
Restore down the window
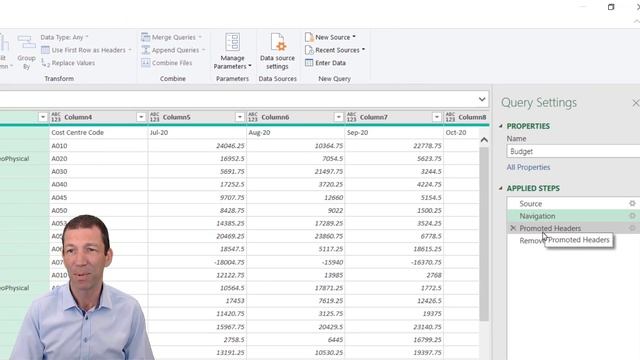611,7
